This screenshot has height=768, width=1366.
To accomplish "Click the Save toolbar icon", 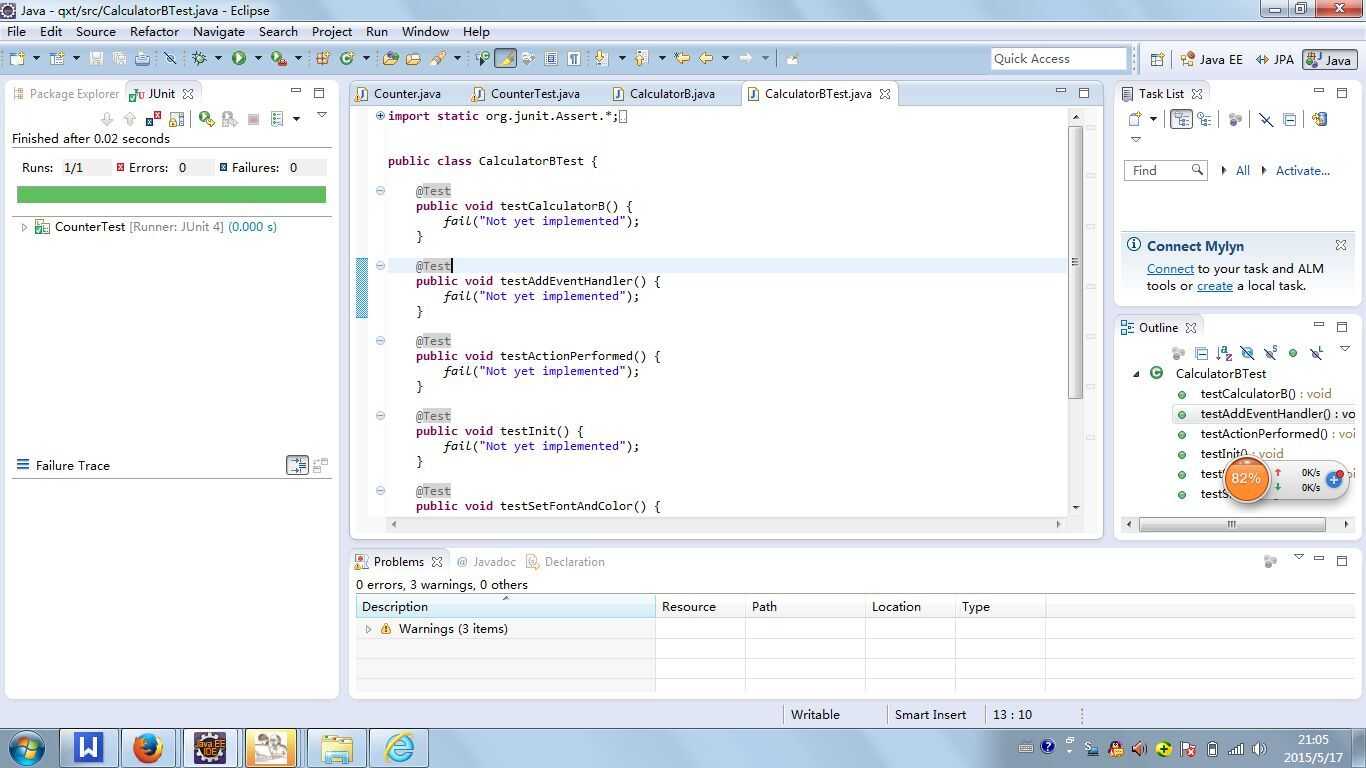I will coord(96,58).
